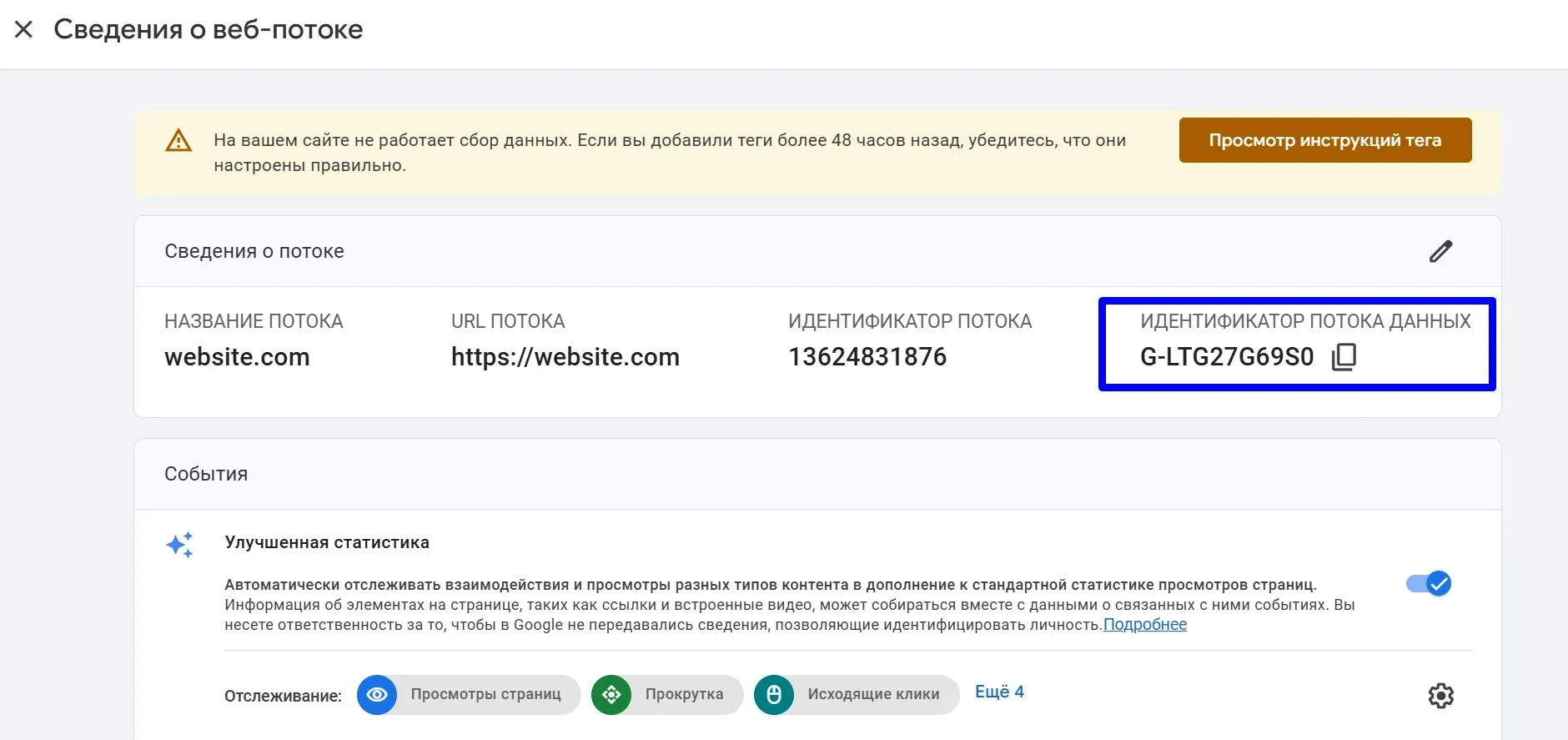
Task: Click the 'Сведения о веб-потоке' page title
Action: pyautogui.click(x=209, y=29)
